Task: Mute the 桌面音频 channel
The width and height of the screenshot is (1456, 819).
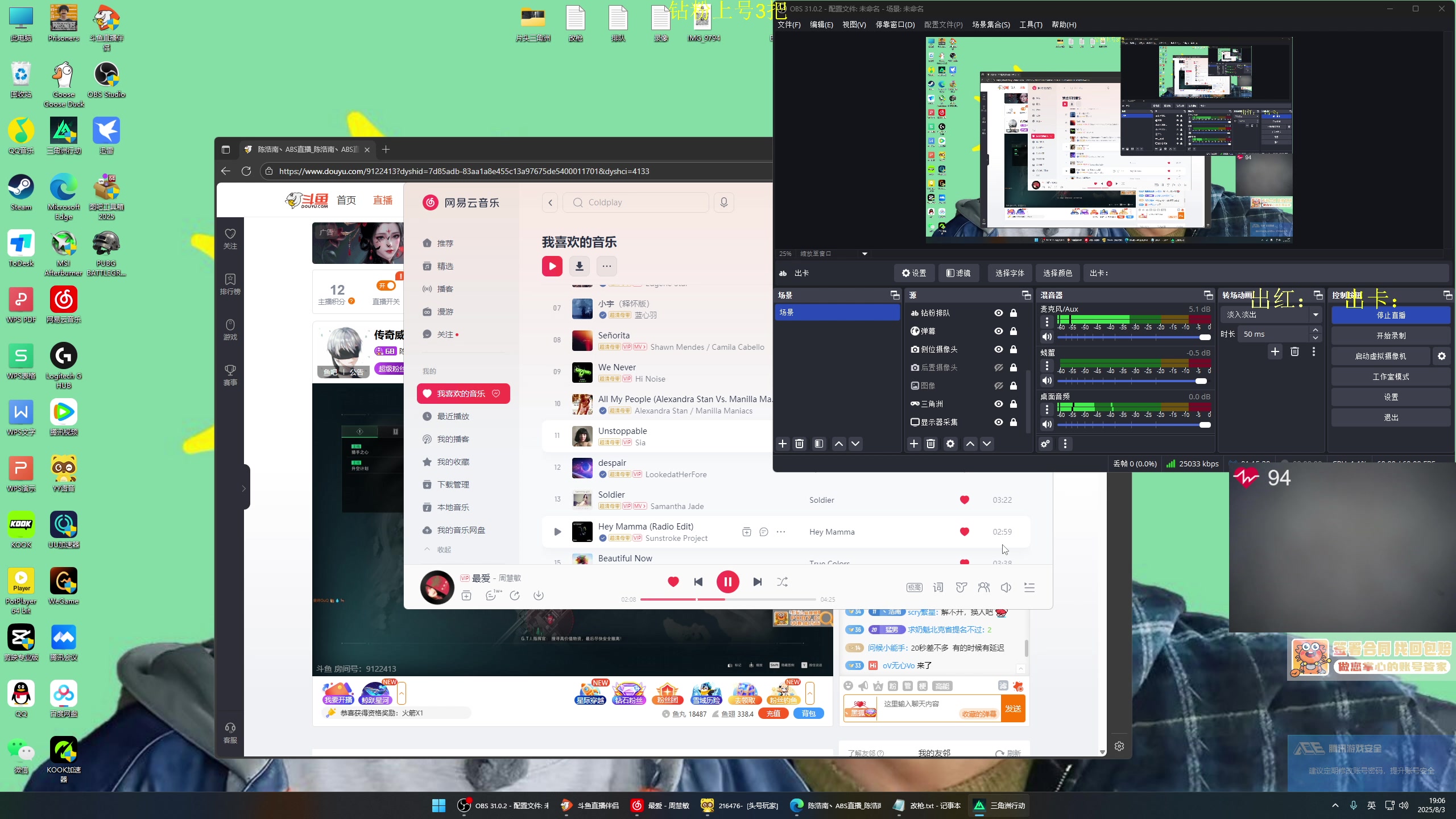Action: (x=1047, y=424)
